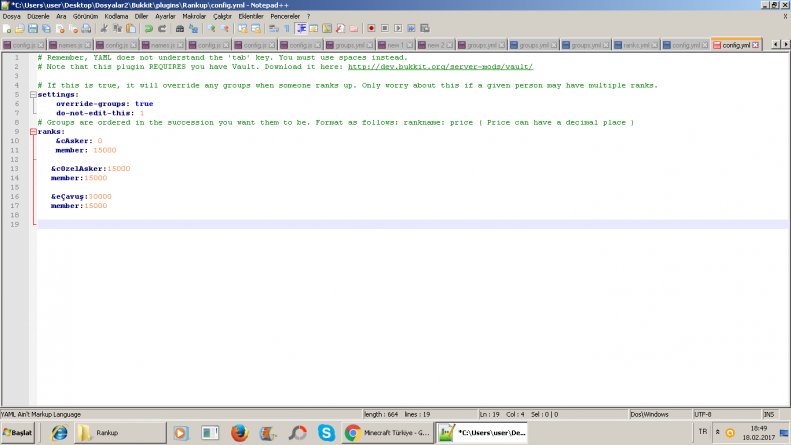
Task: Open the Dosya menu
Action: click(x=12, y=16)
